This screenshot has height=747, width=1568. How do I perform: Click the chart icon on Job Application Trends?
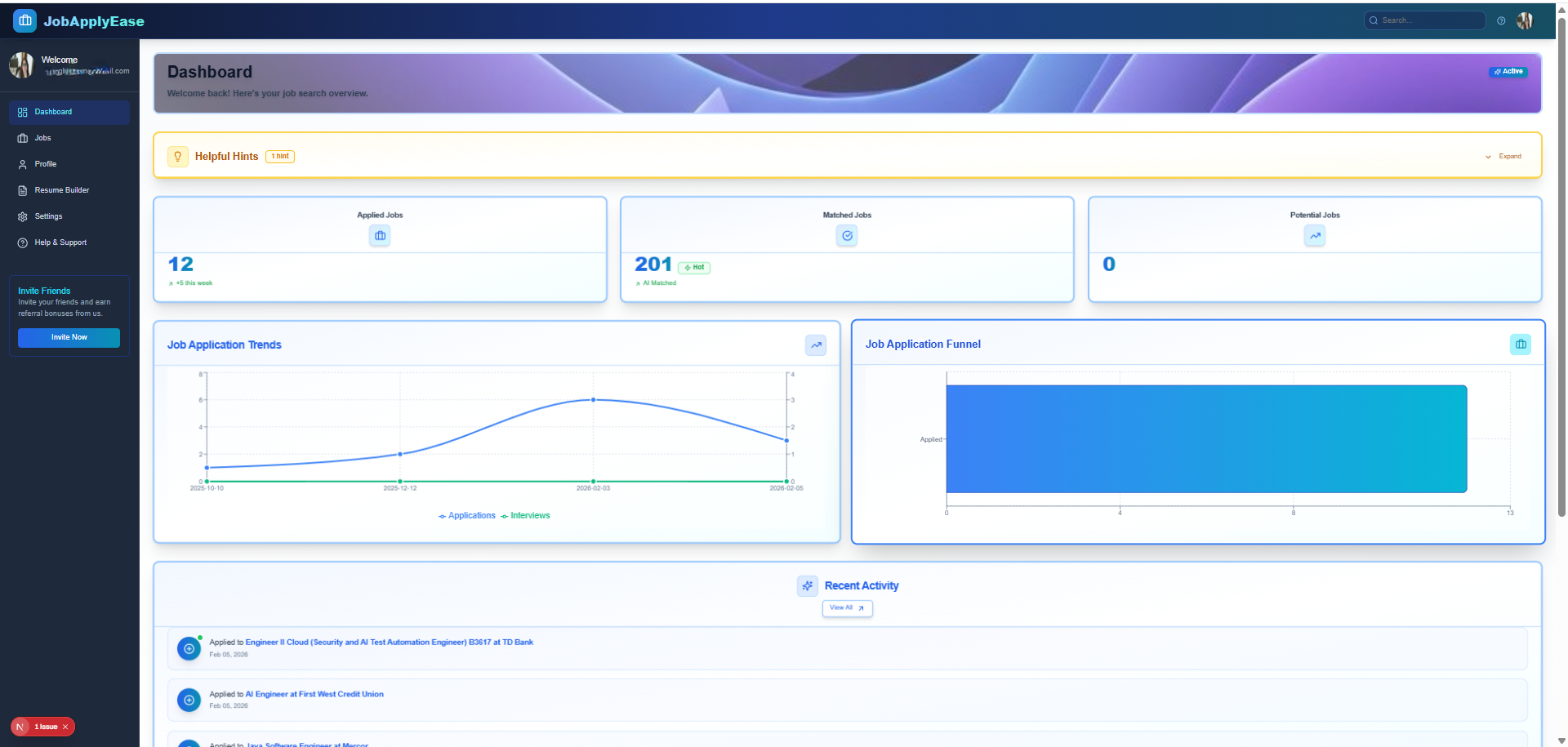pyautogui.click(x=815, y=345)
